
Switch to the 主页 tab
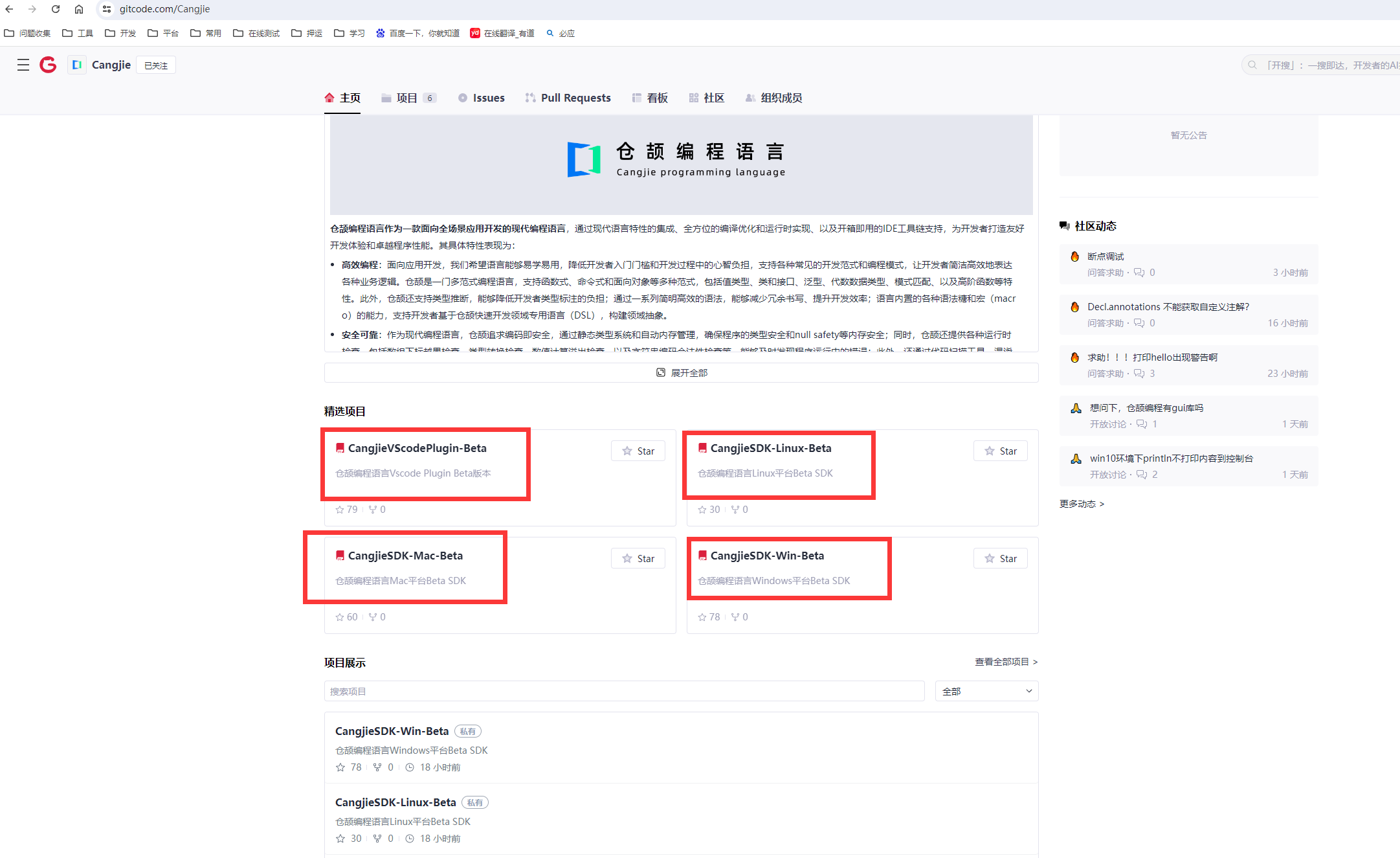[342, 98]
